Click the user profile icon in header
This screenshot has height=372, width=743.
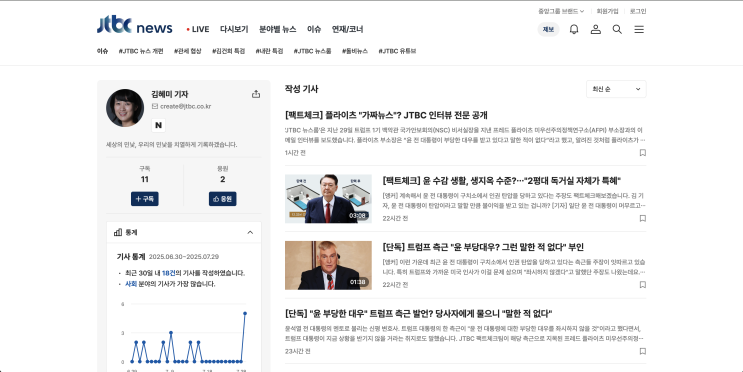click(x=596, y=29)
